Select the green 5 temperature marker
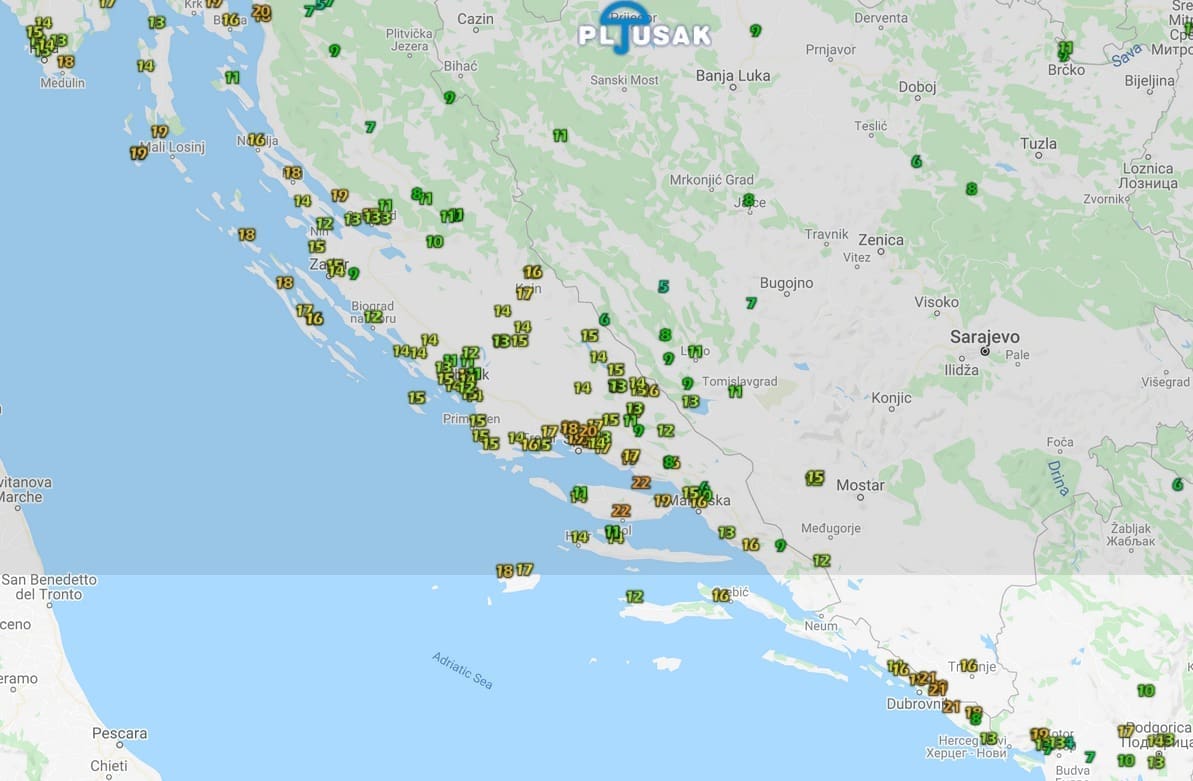This screenshot has width=1193, height=781. click(x=663, y=287)
